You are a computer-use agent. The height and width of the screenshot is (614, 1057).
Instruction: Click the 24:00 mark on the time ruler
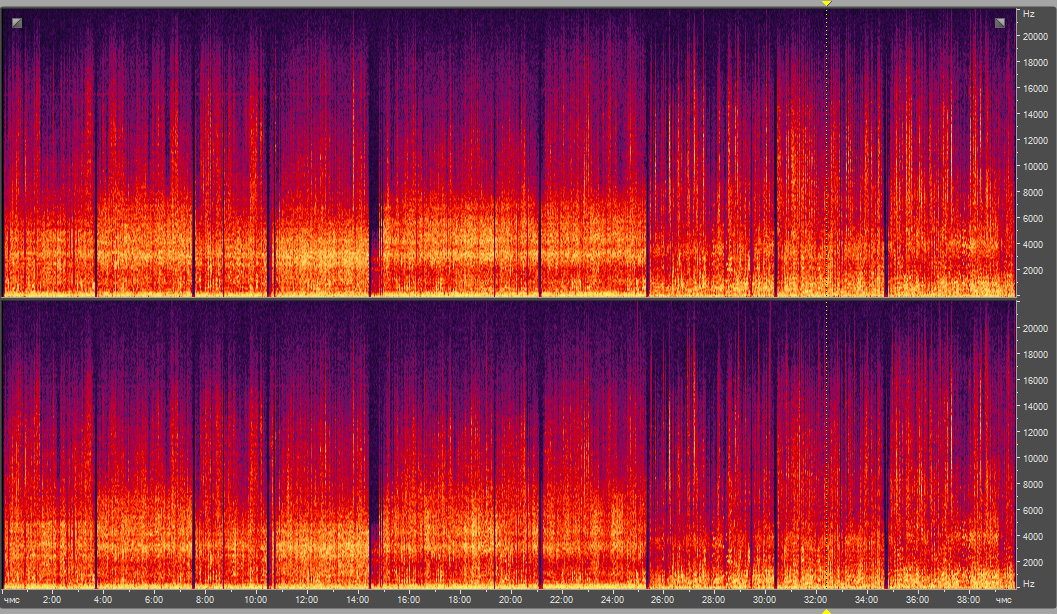click(x=612, y=600)
